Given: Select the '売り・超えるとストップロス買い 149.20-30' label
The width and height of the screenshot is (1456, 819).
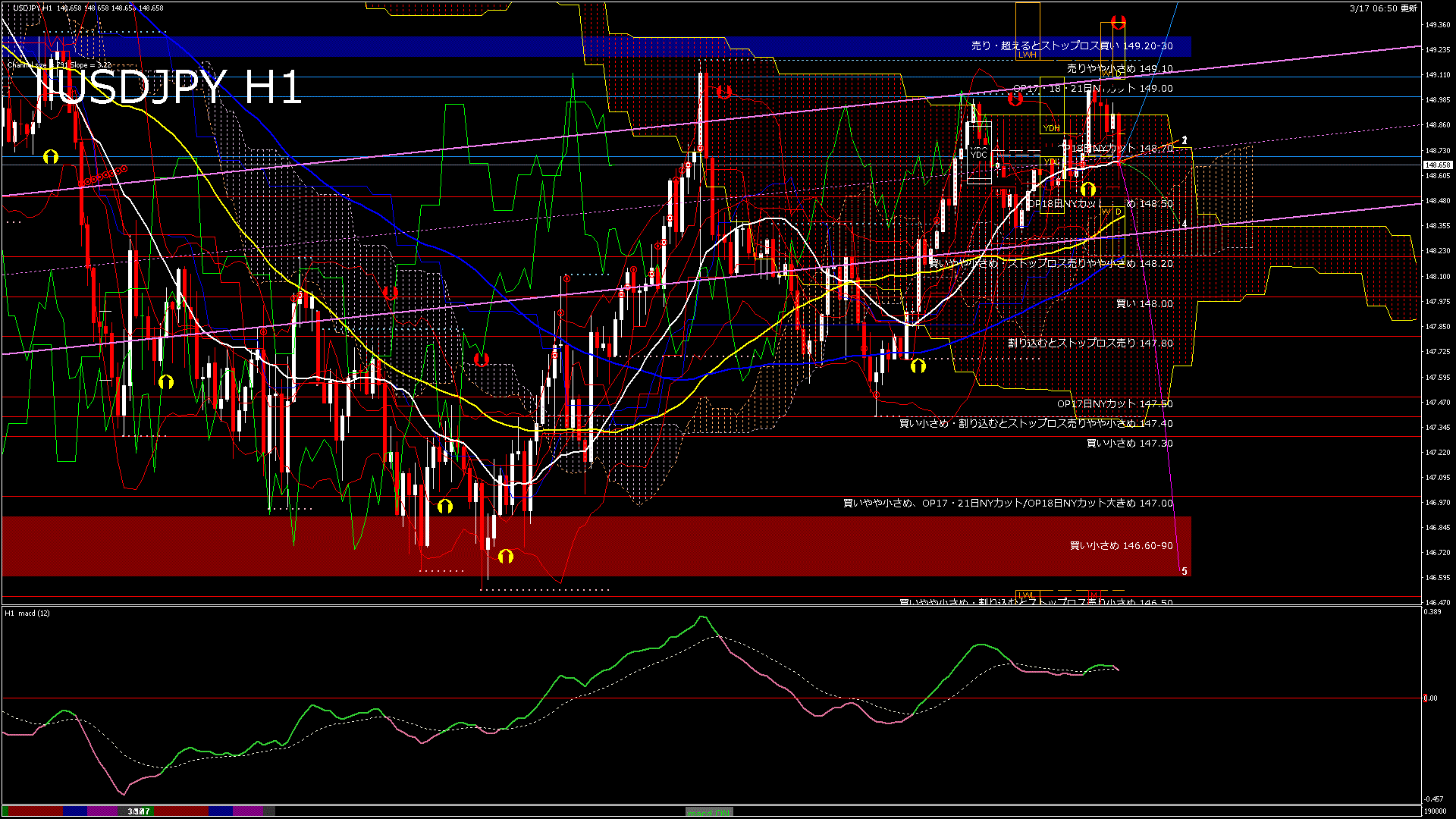Looking at the screenshot, I should coord(1072,46).
